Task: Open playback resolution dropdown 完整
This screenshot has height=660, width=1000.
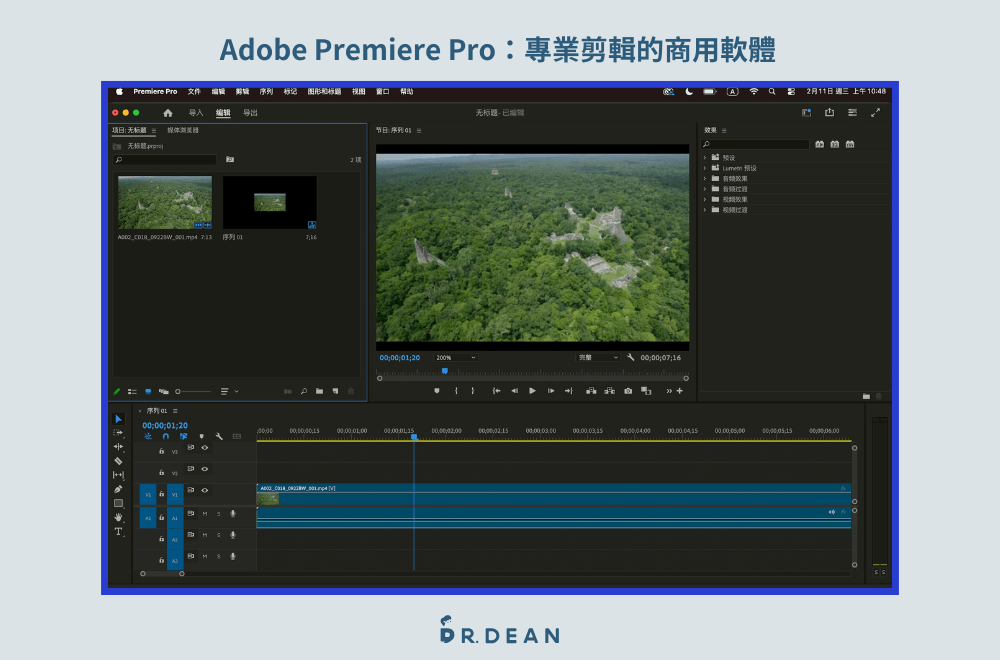Action: coord(598,358)
